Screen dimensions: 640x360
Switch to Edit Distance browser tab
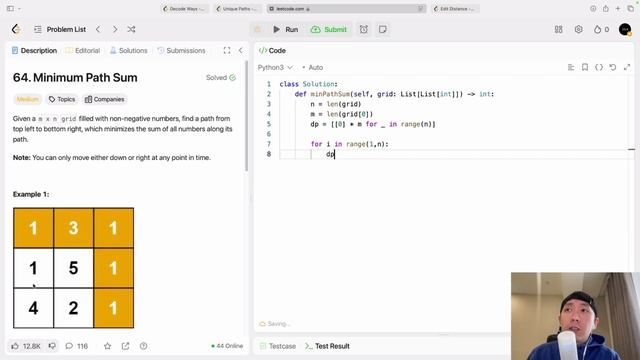455,9
